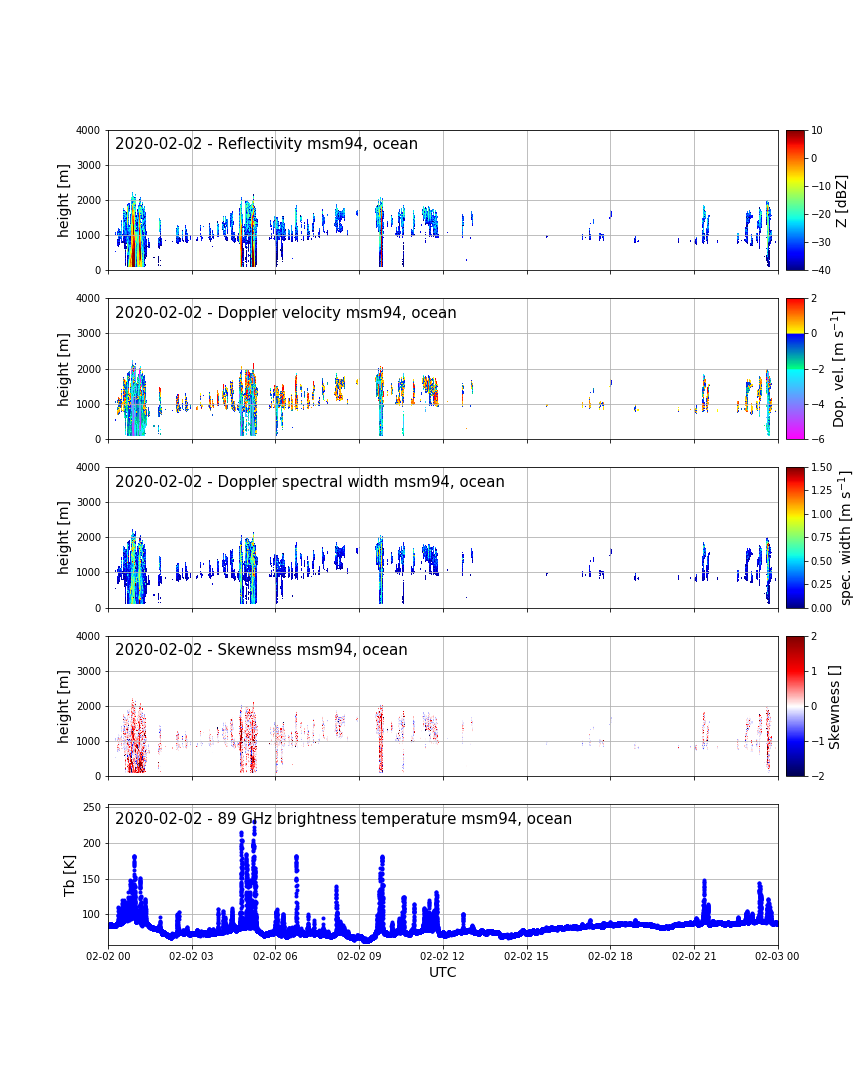The width and height of the screenshot is (864, 1080).
Task: Click the Skewness colorbar
Action: 795,706
